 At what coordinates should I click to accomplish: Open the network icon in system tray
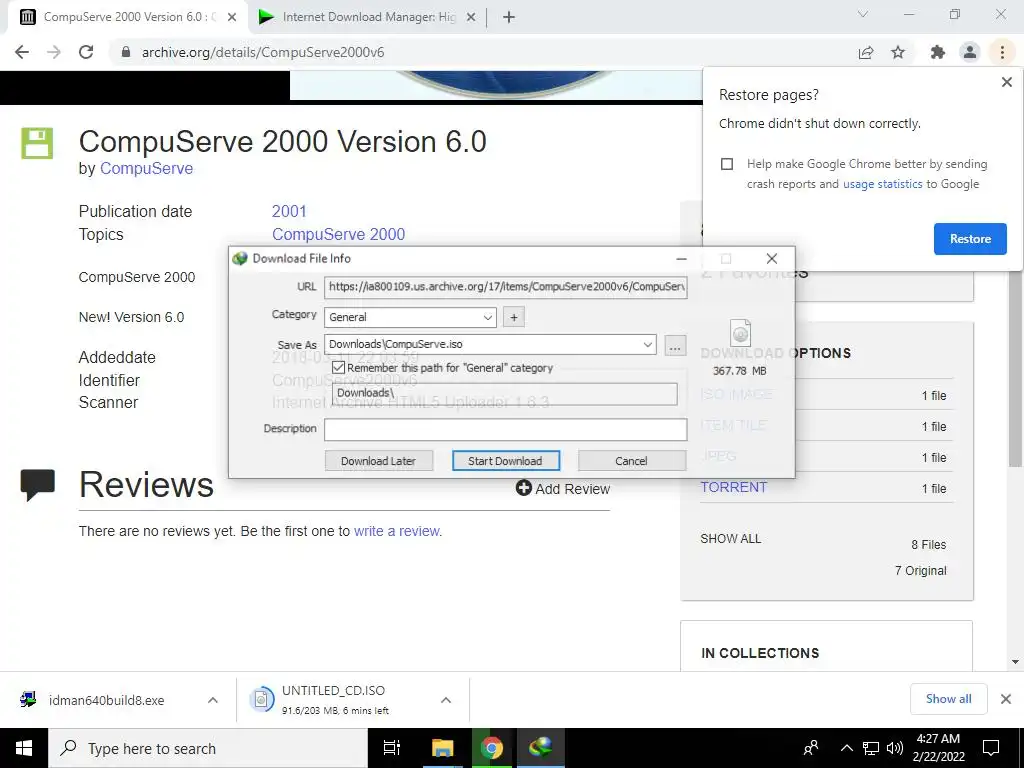pos(871,748)
